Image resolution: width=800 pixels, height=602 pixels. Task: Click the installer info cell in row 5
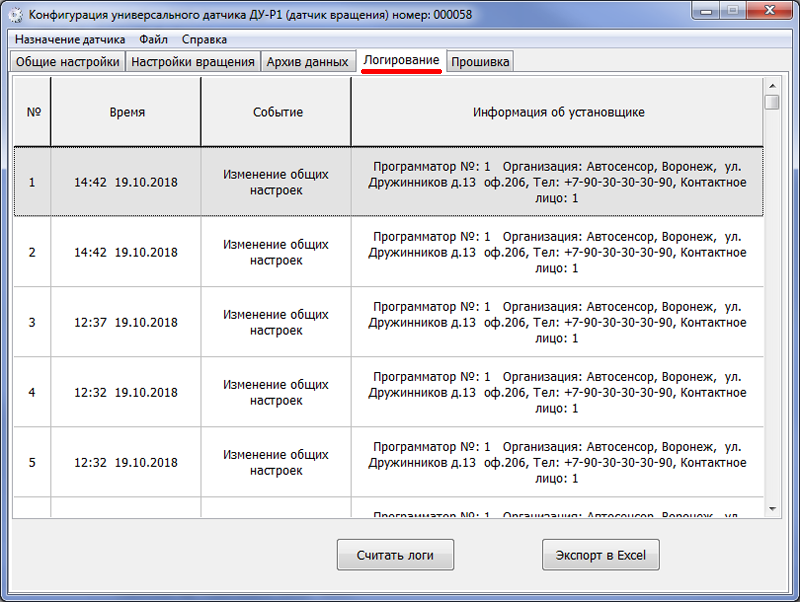(x=558, y=462)
